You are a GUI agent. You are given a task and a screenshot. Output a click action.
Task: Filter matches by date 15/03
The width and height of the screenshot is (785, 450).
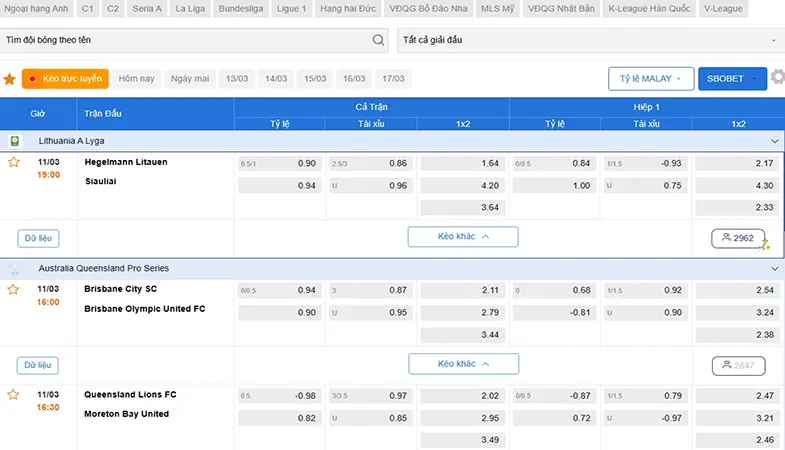coord(315,79)
